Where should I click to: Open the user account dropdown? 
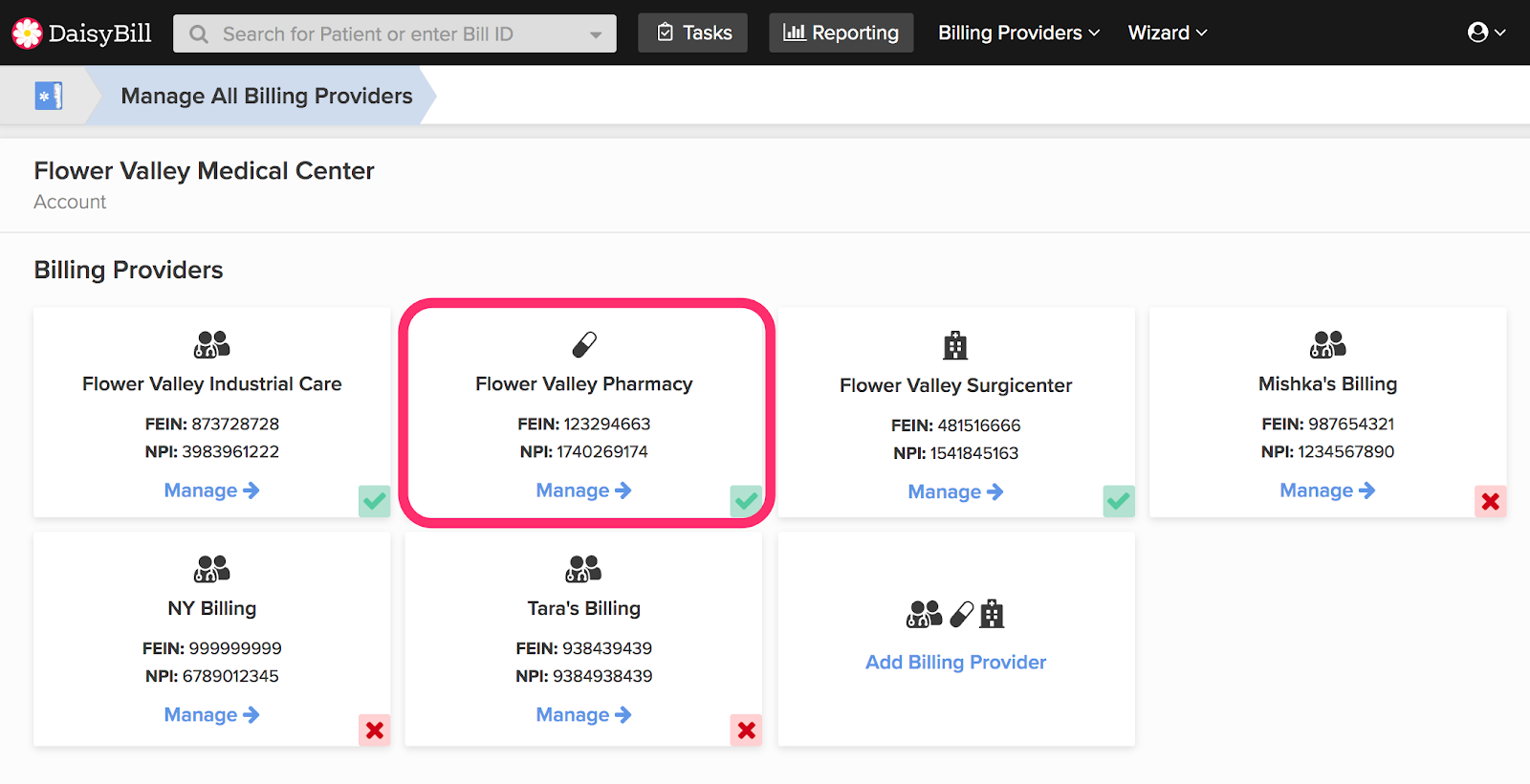coord(1486,33)
